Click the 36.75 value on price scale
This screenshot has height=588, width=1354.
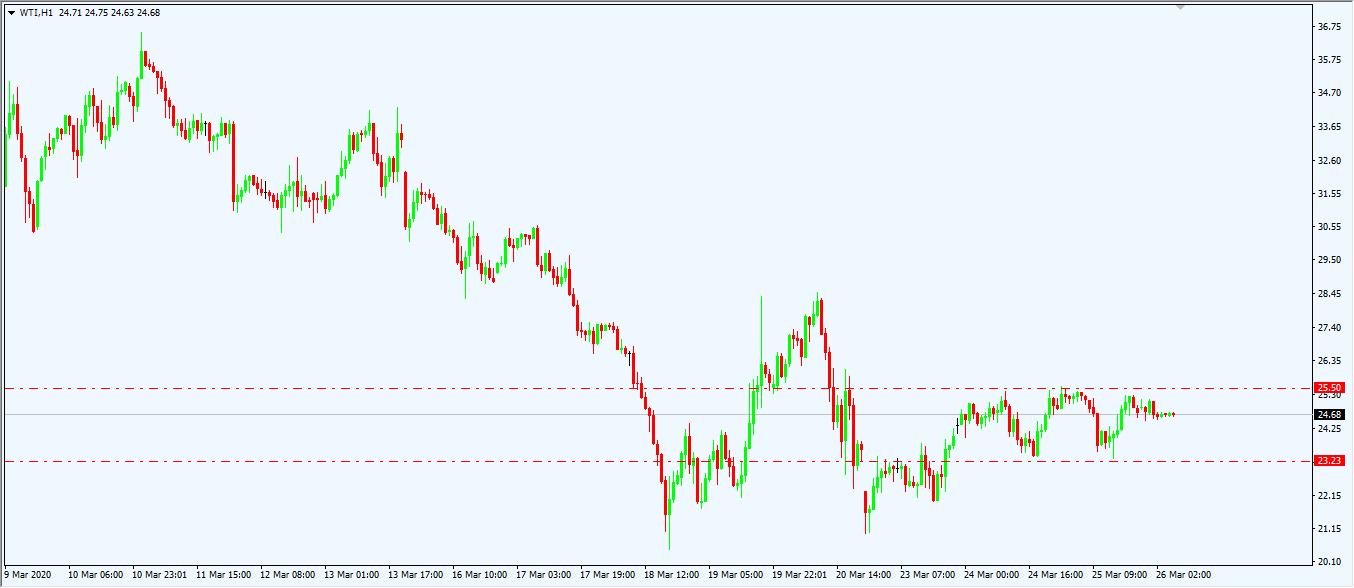[1329, 27]
